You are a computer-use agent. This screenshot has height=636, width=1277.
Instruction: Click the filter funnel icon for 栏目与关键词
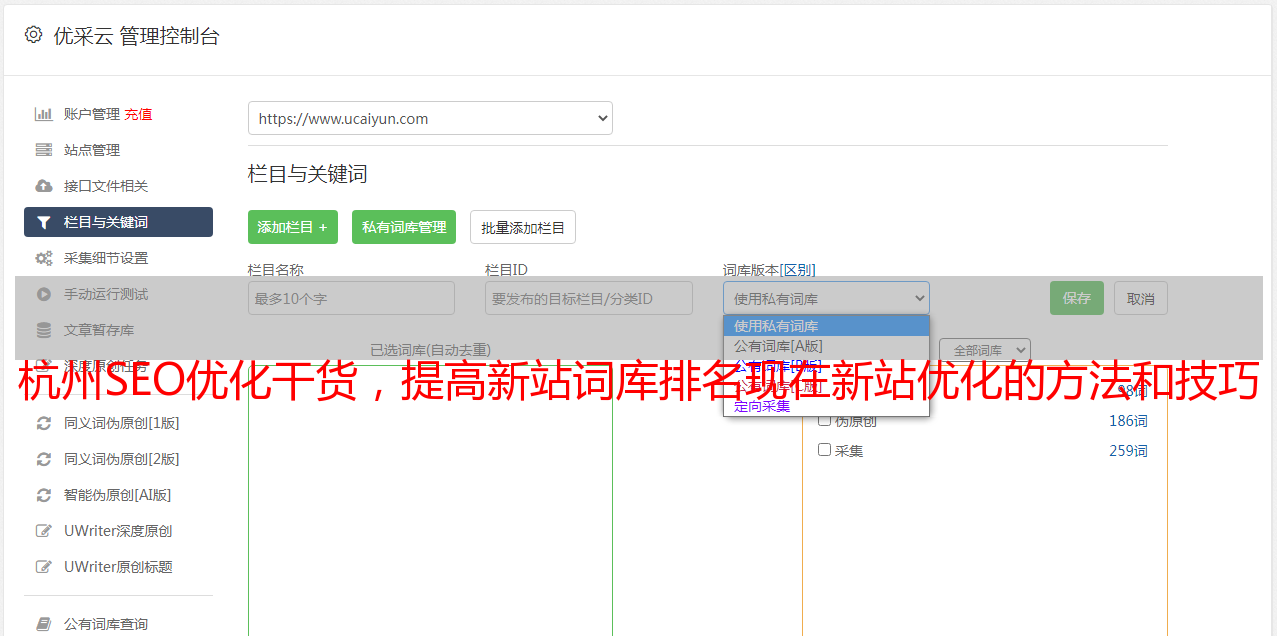click(x=44, y=222)
